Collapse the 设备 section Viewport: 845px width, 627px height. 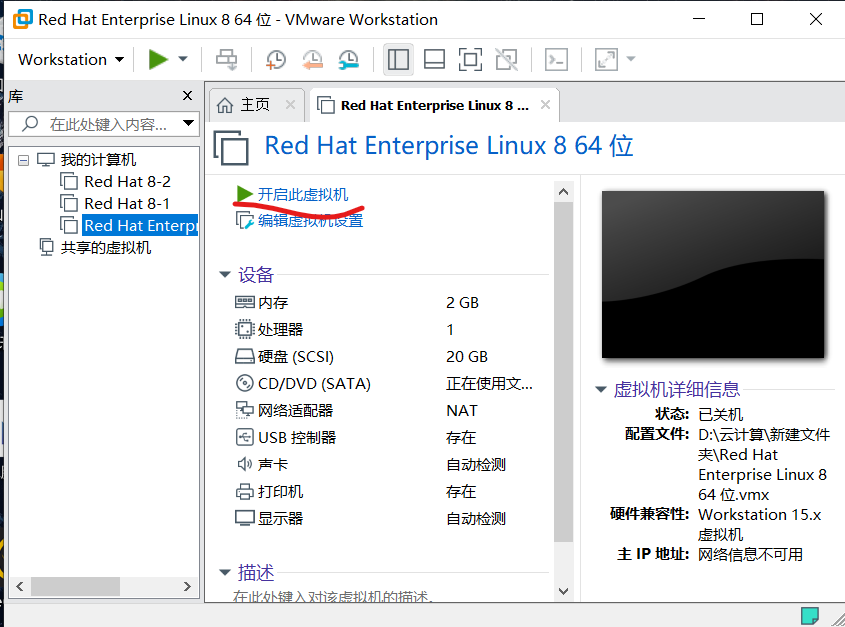225,274
